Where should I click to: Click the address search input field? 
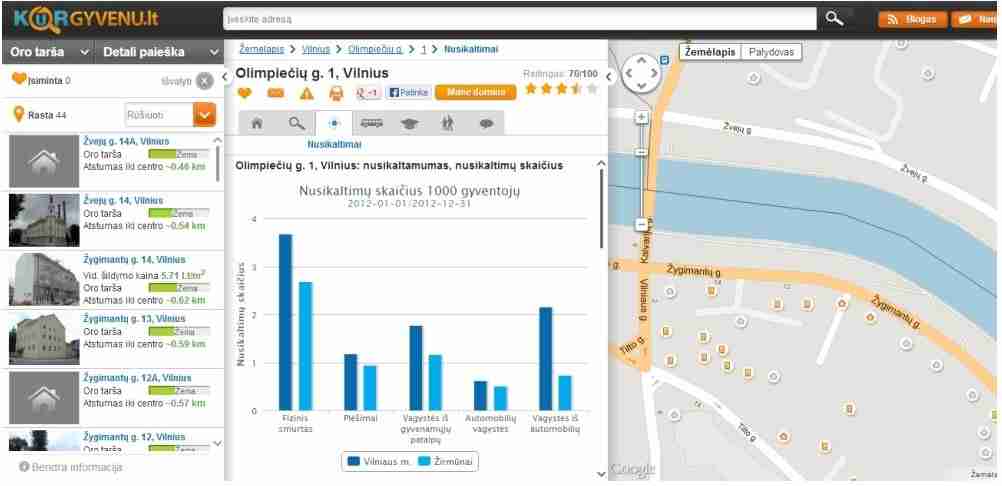520,18
